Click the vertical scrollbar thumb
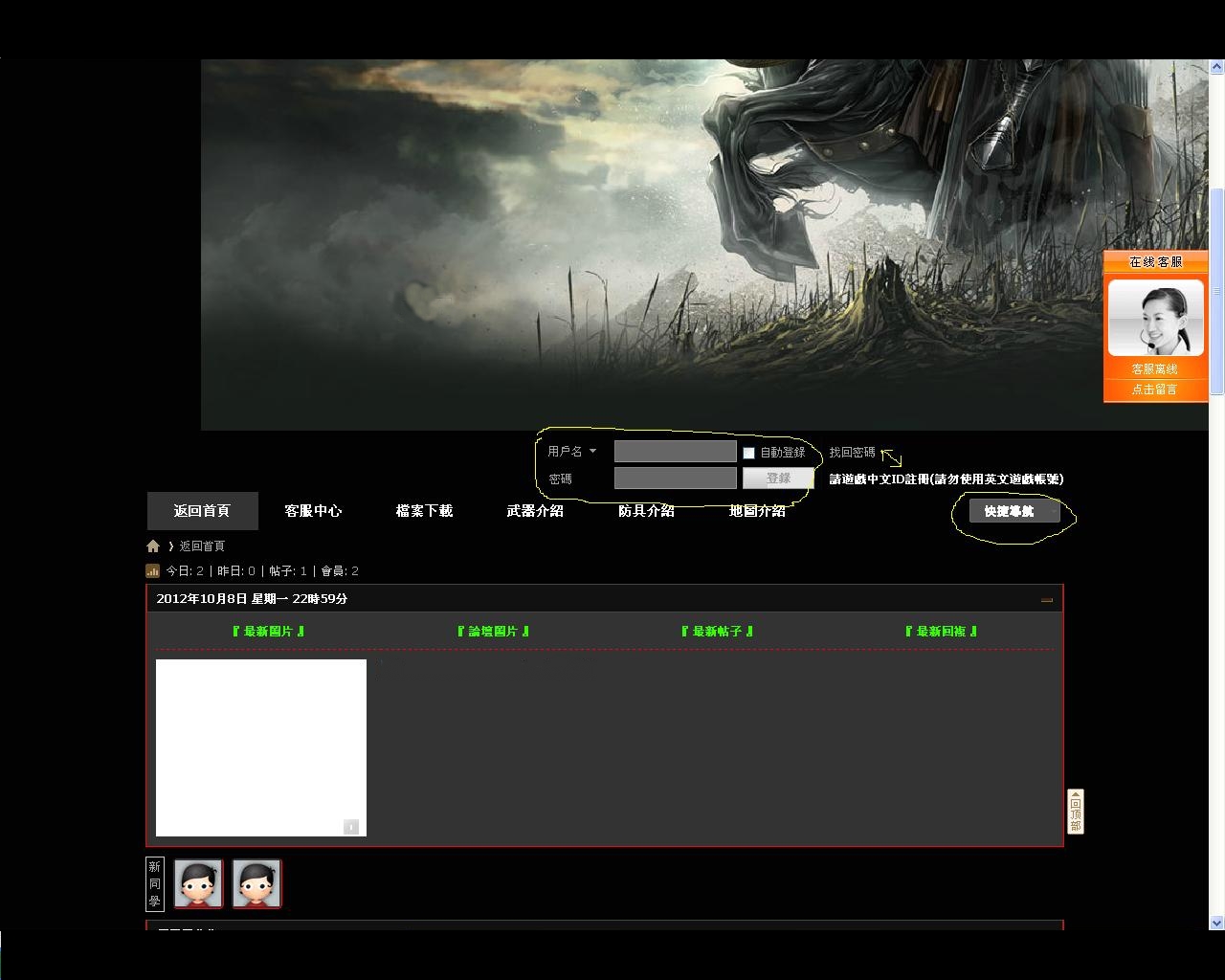 [1216, 291]
